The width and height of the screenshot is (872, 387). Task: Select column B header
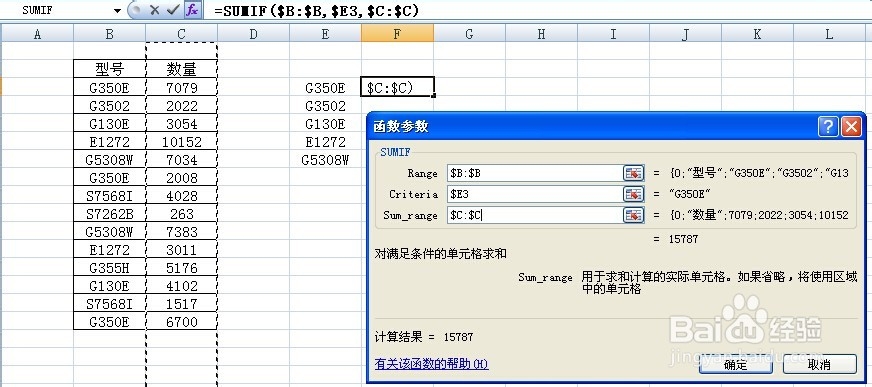point(110,34)
